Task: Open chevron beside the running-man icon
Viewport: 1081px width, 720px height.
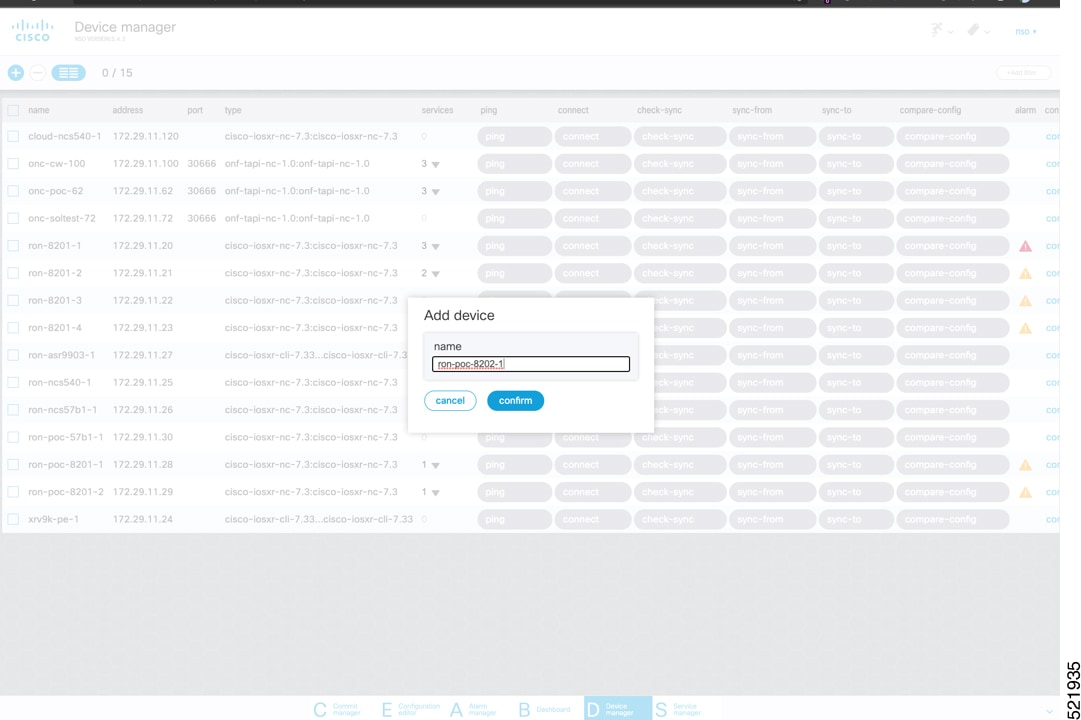Action: 951,32
